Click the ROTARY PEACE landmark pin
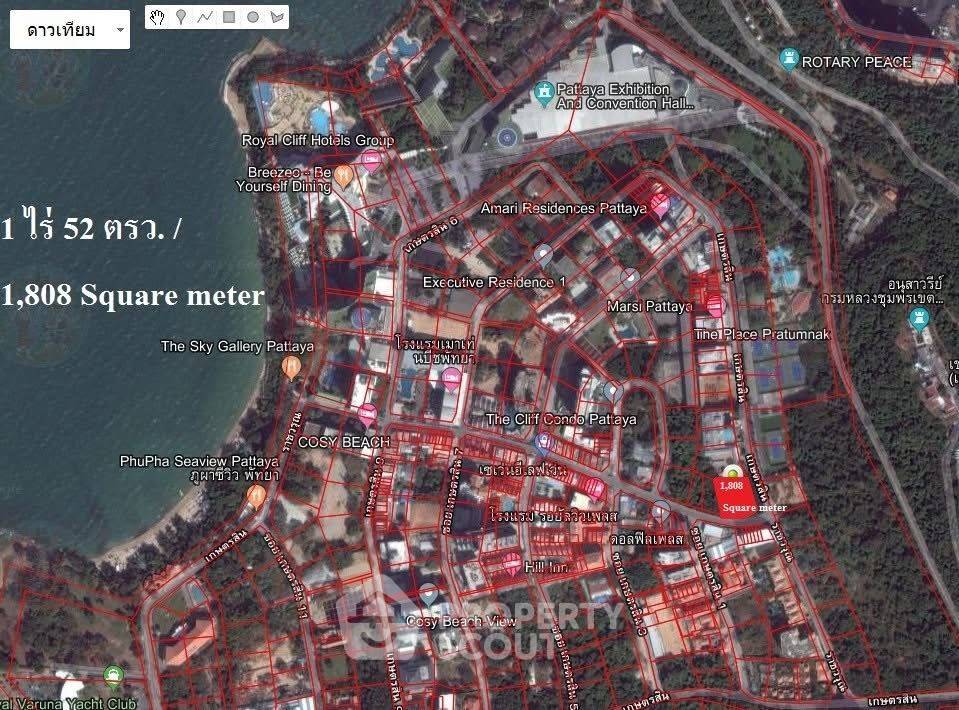Image resolution: width=959 pixels, height=710 pixels. (790, 59)
